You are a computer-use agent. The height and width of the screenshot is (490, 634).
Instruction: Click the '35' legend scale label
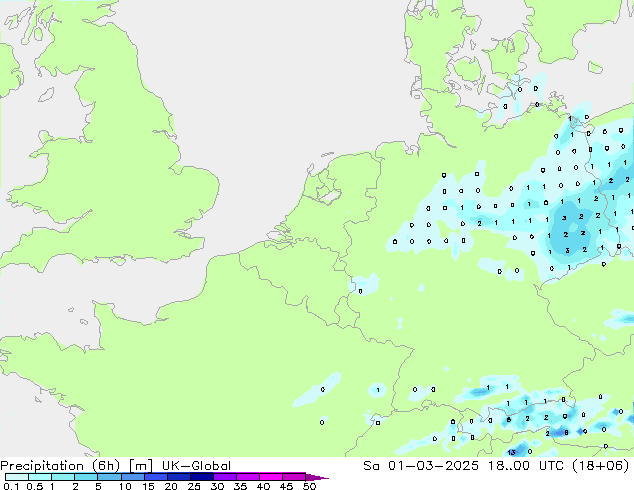(x=240, y=486)
